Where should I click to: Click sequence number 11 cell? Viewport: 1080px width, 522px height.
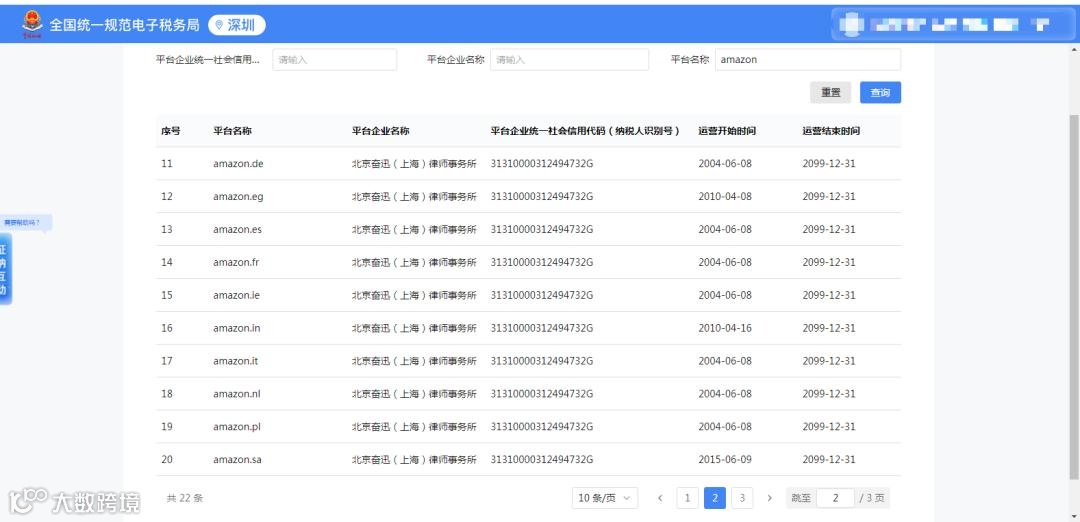click(x=167, y=164)
